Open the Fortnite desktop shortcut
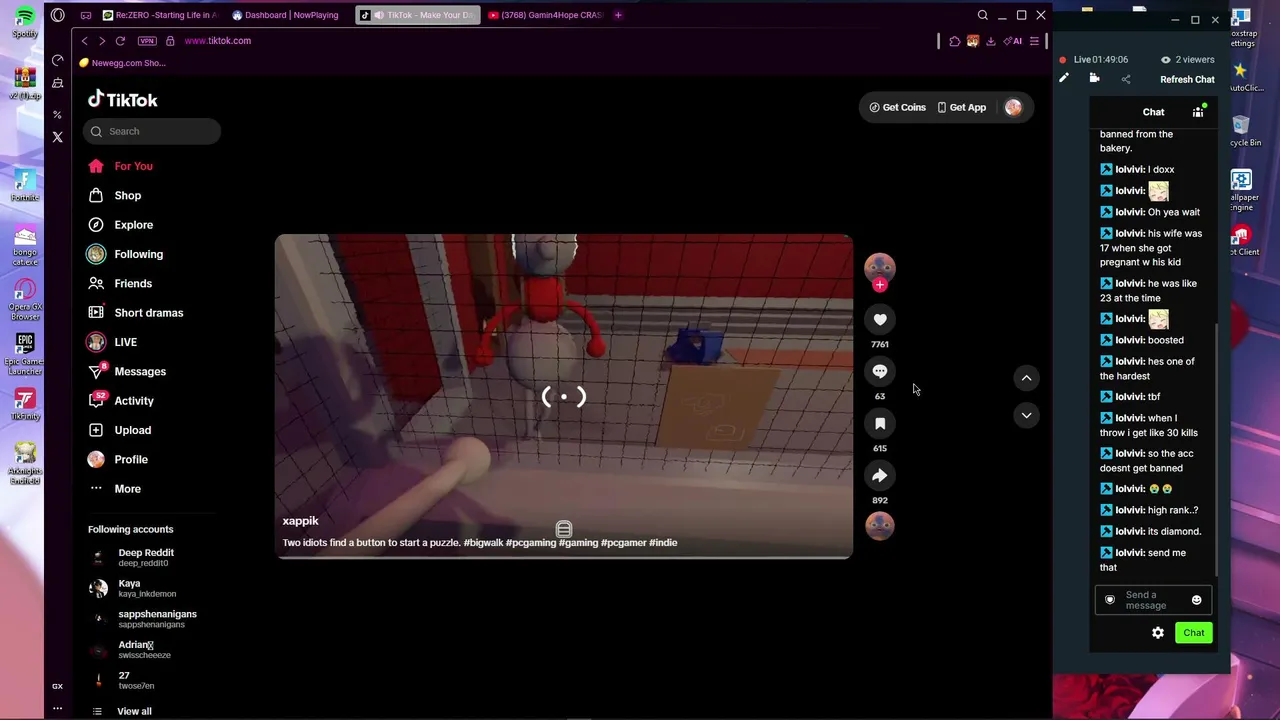The height and width of the screenshot is (720, 1280). [25, 185]
